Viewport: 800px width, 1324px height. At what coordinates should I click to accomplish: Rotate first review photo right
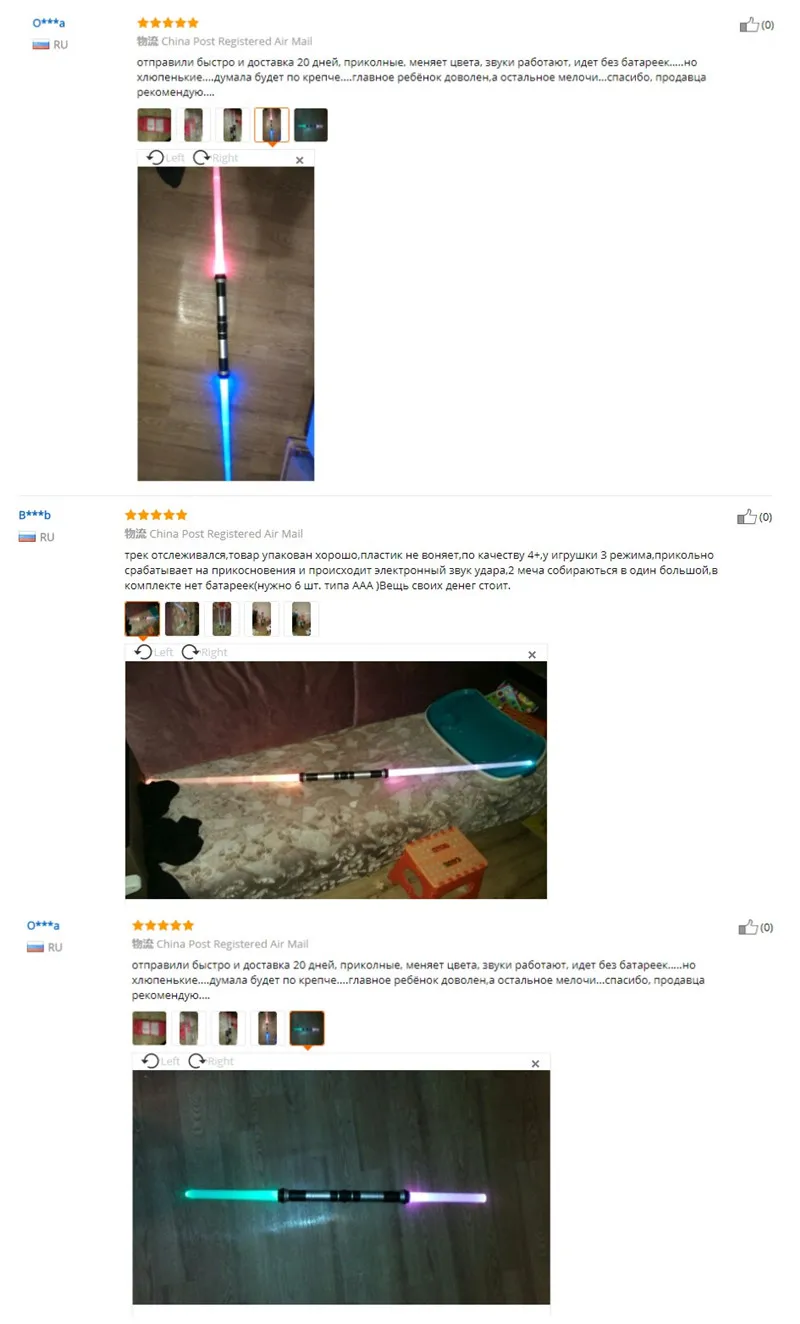coord(215,157)
